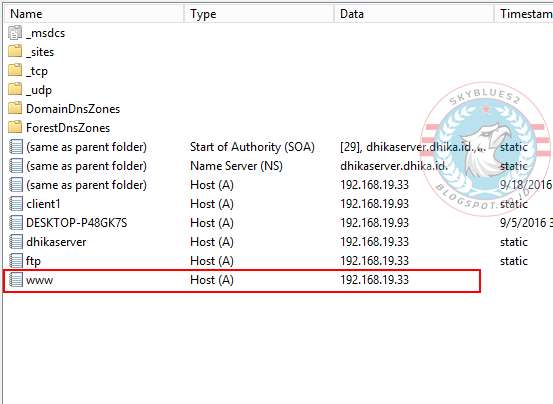Click the 192.168.19.33 data of ftp

pyautogui.click(x=374, y=261)
